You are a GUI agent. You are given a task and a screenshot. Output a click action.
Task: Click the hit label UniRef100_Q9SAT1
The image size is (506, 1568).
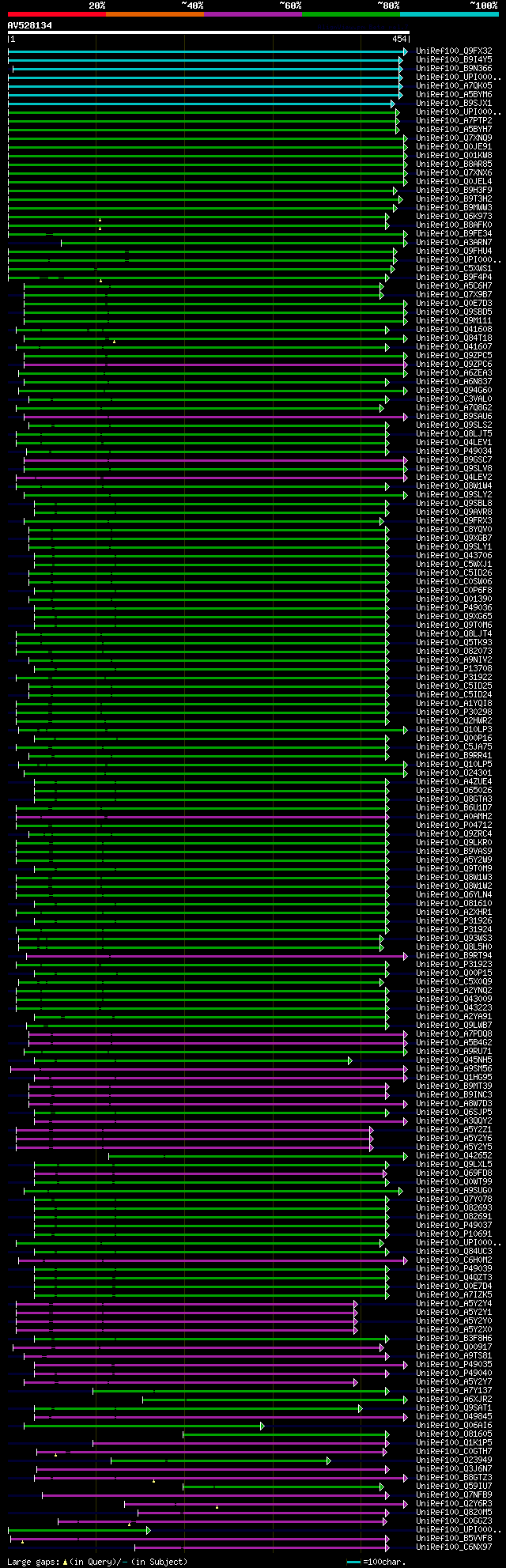(x=454, y=1407)
